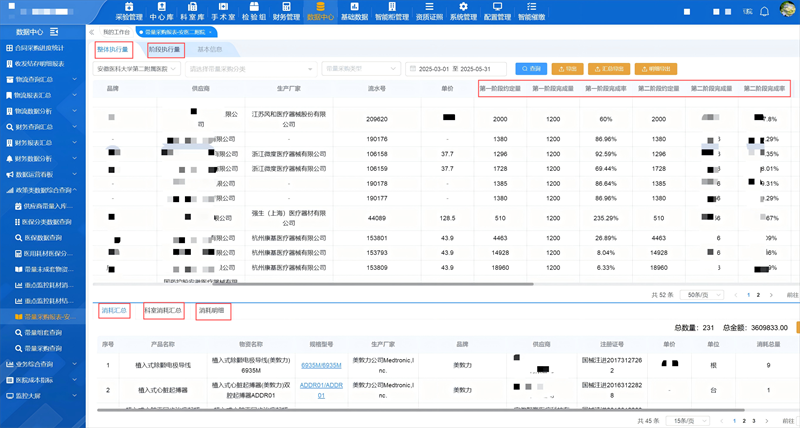Open the 15条/页 page size dropdown

pos(688,421)
